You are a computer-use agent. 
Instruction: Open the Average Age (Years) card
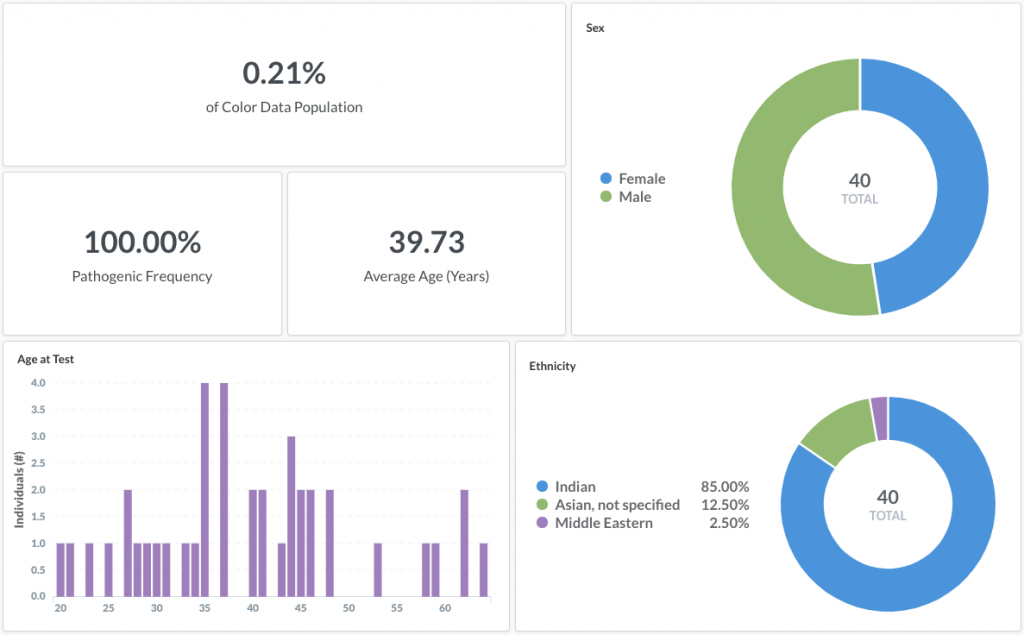pos(426,254)
